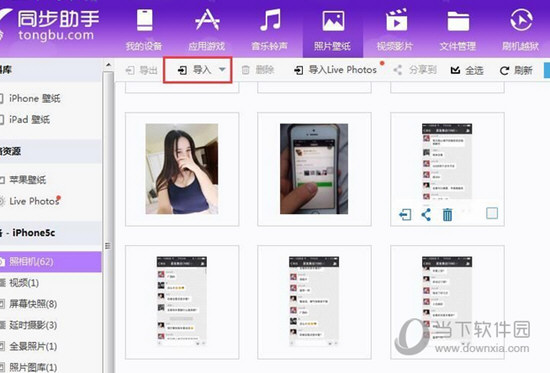Viewport: 550px width, 373px height.
Task: Click sidebar scroll-up arrow
Action: coord(108,65)
